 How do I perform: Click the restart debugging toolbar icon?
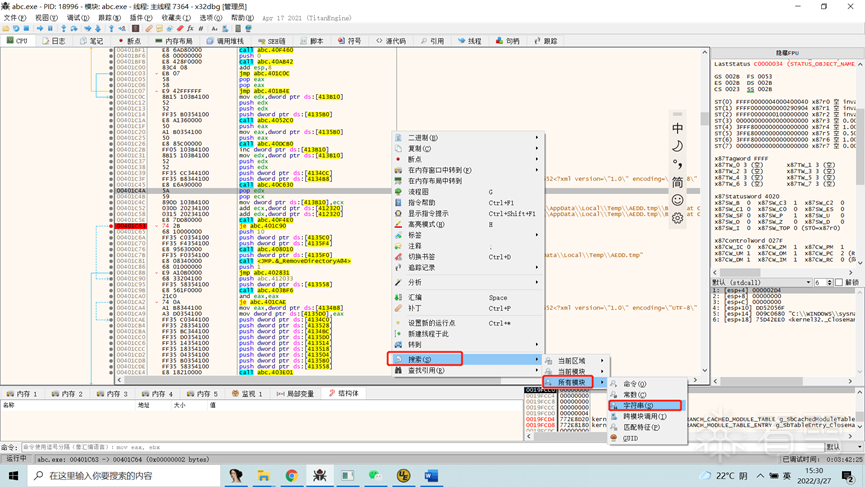[16, 28]
